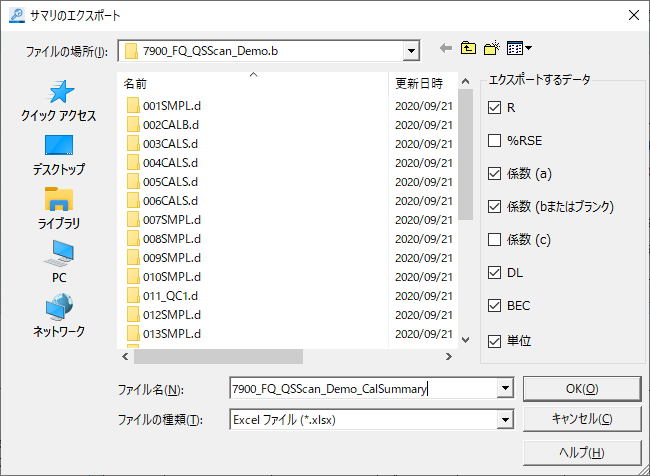Open Desktop (デスクトップ) location

click(59, 155)
